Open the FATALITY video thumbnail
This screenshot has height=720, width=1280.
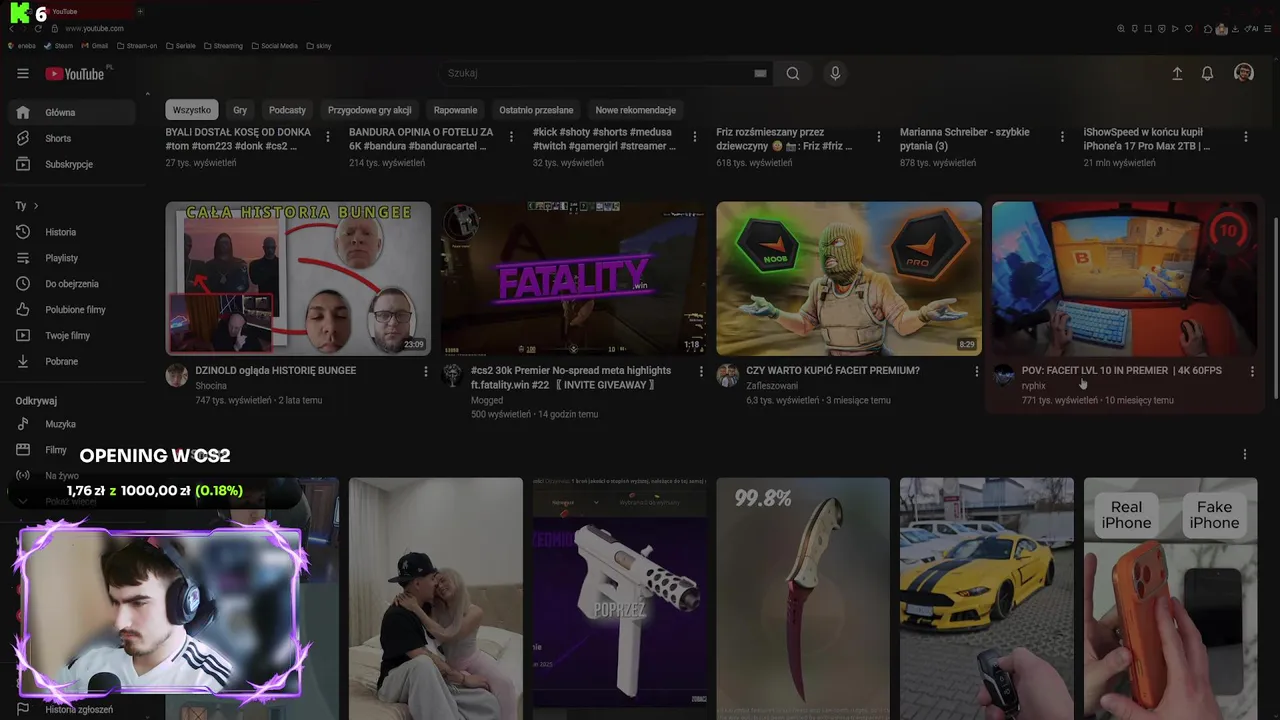click(573, 279)
